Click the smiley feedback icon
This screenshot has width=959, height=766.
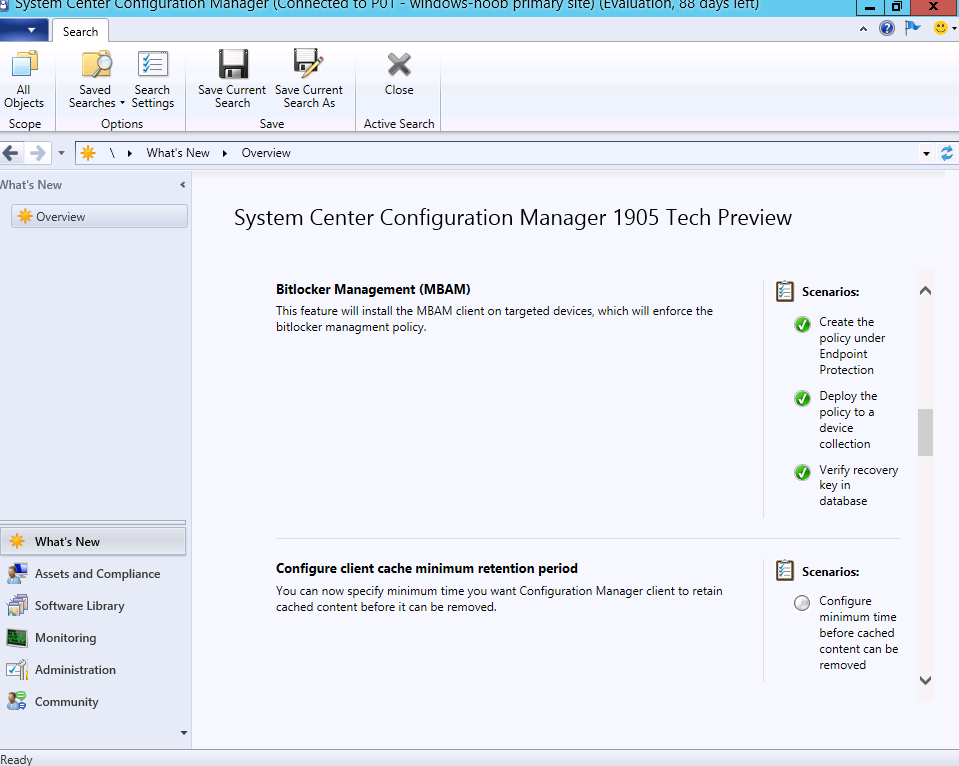tap(941, 28)
